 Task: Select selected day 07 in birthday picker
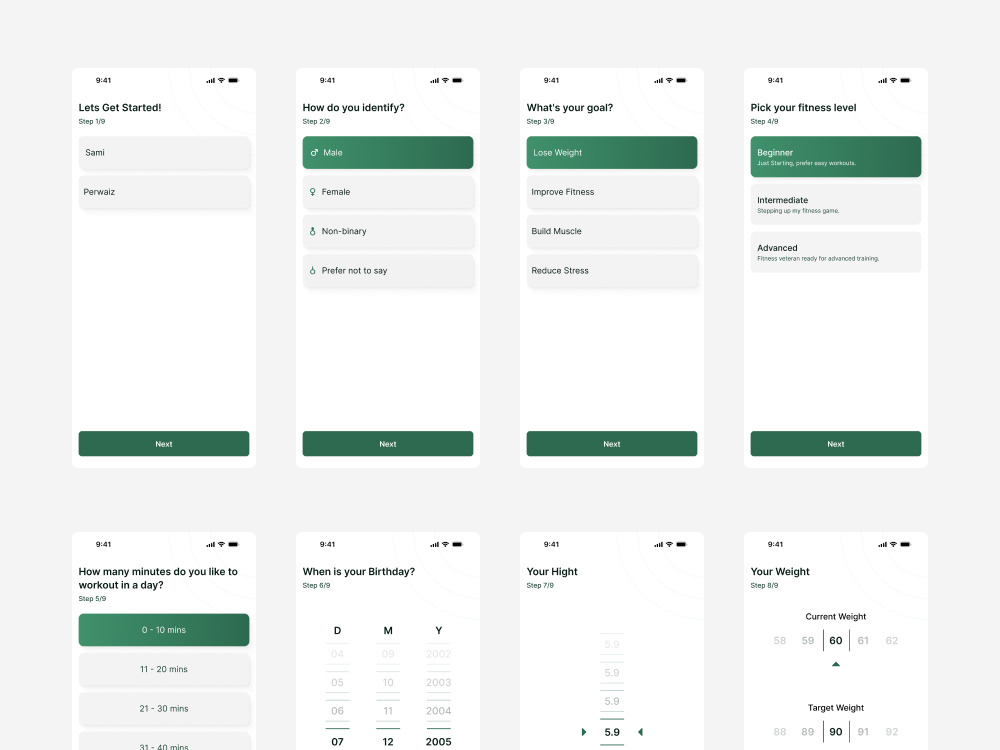click(337, 742)
